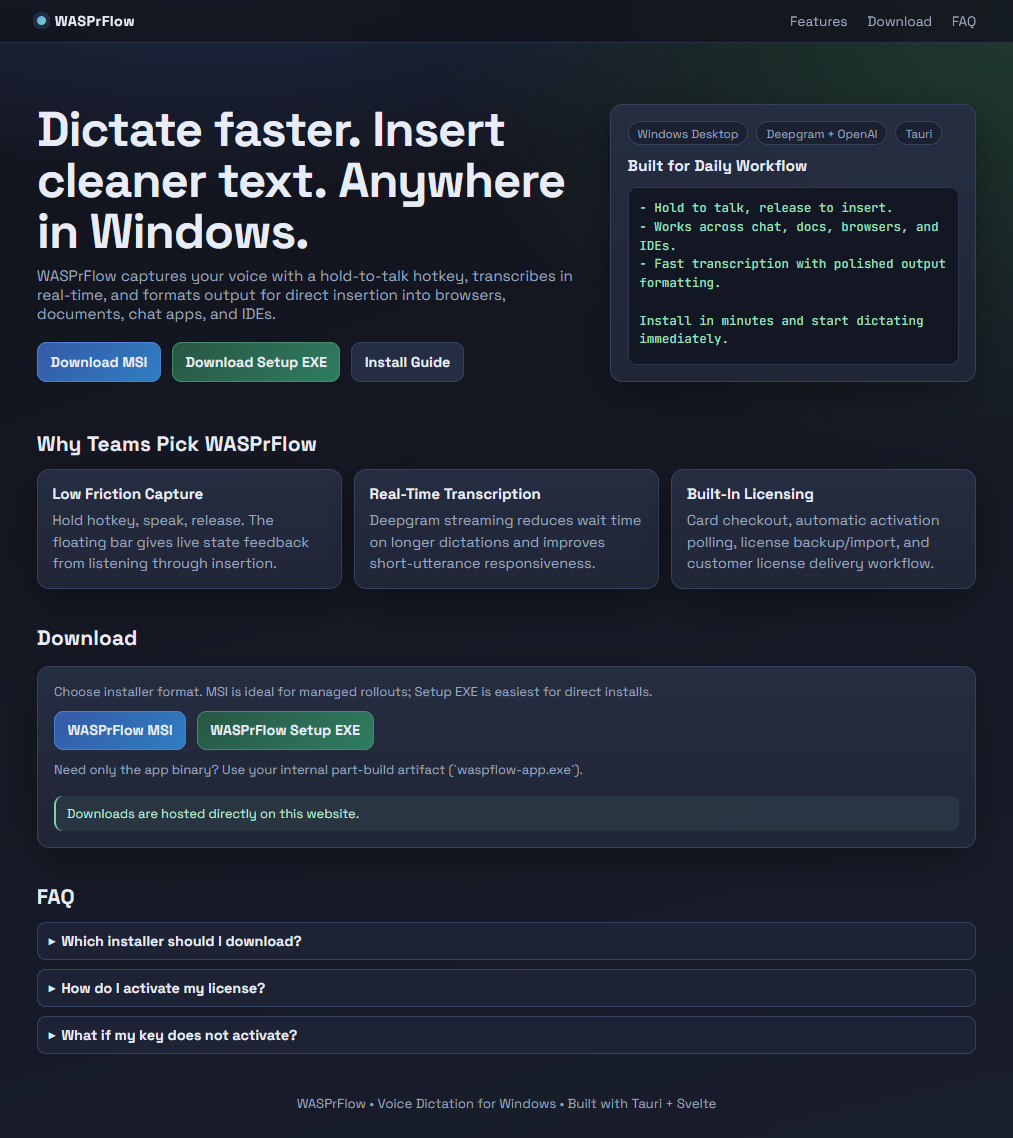Open the Install Guide
The height and width of the screenshot is (1138, 1013).
(x=407, y=361)
